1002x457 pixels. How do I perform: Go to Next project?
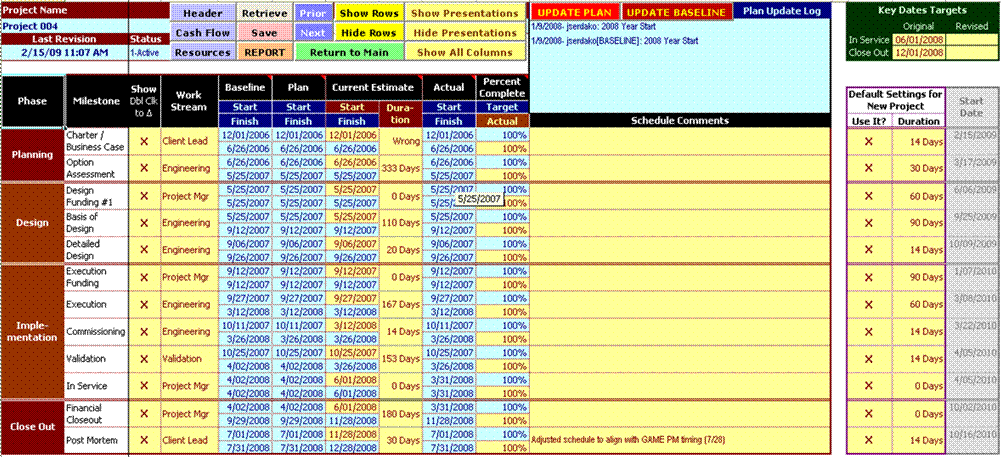pos(313,33)
